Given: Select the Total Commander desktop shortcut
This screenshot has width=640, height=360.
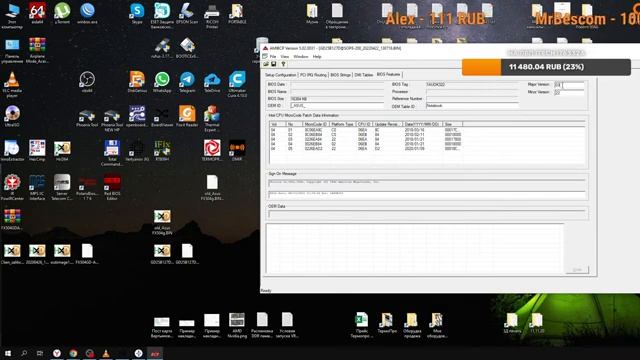Looking at the screenshot, I should coord(112,153).
